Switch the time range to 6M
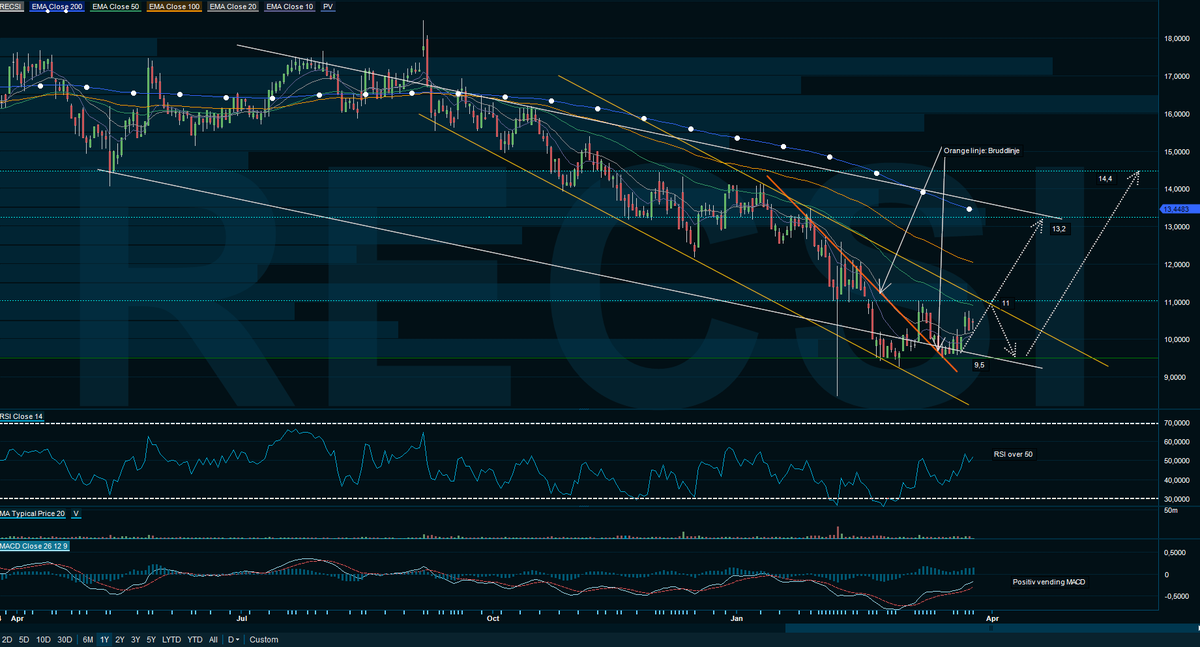This screenshot has width=1200, height=647. (x=88, y=639)
